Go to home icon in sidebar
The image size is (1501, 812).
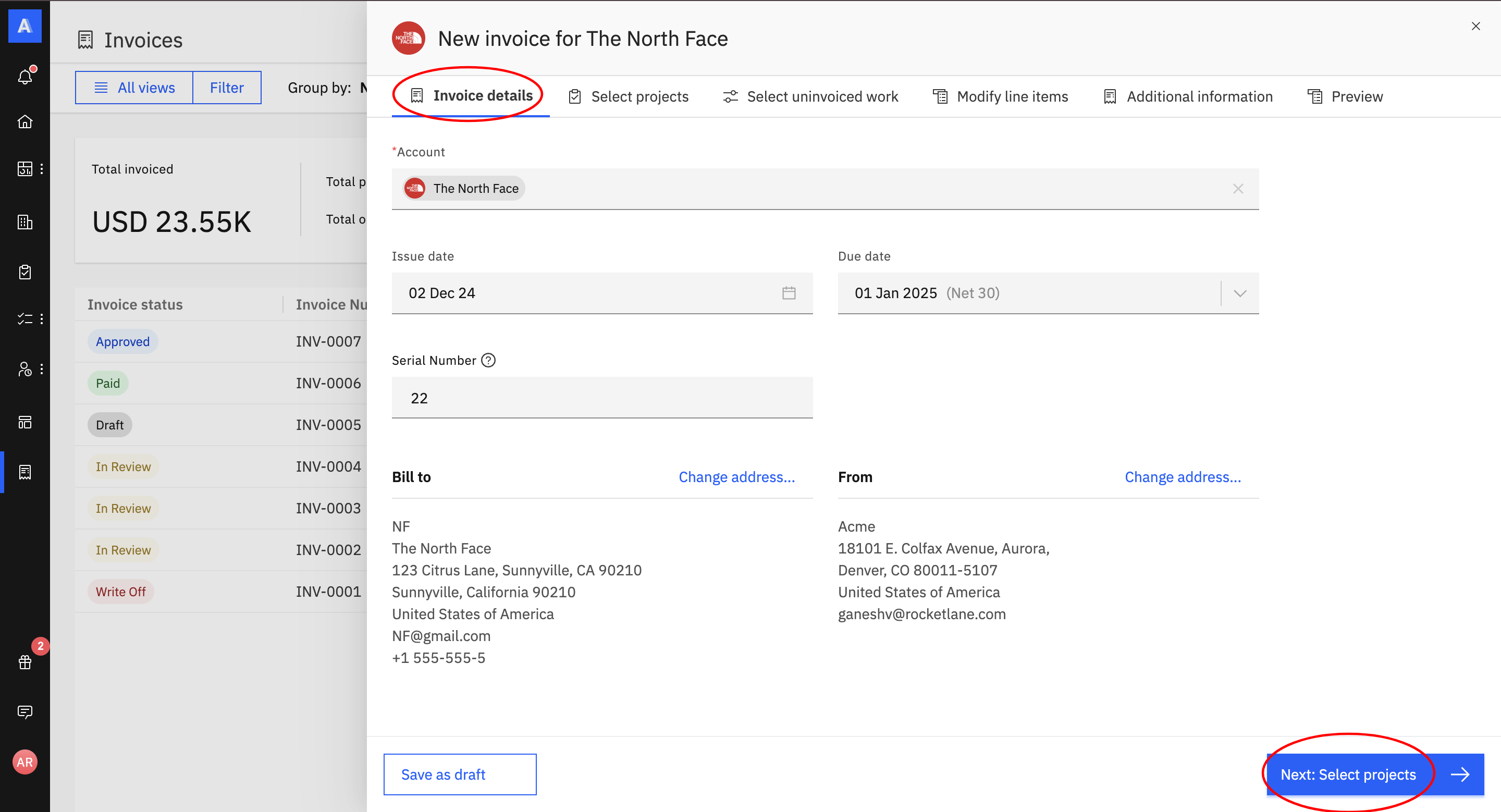25,122
